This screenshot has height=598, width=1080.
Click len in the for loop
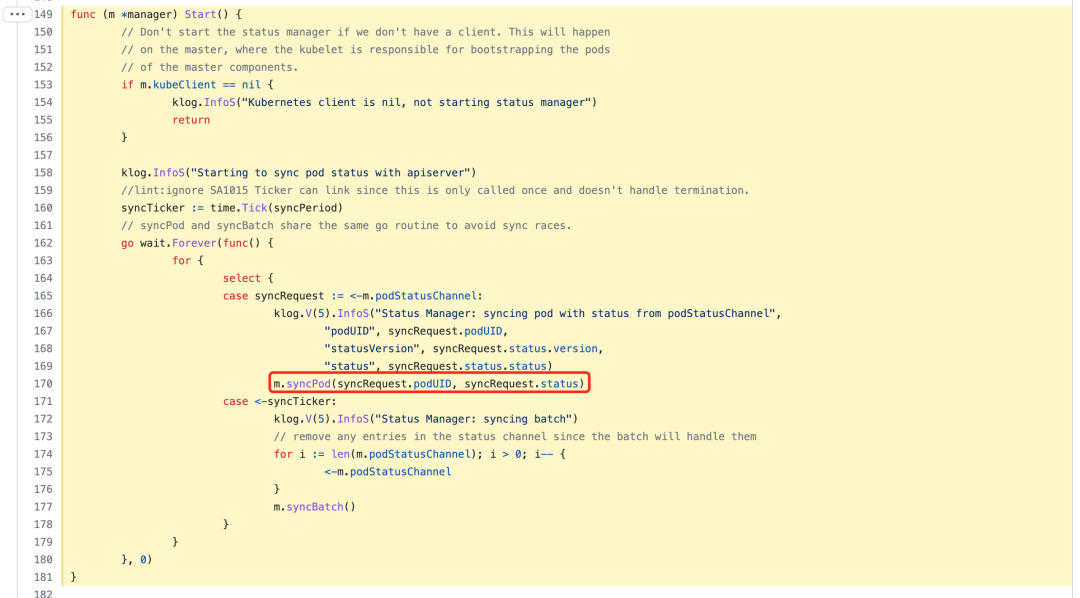(x=340, y=455)
